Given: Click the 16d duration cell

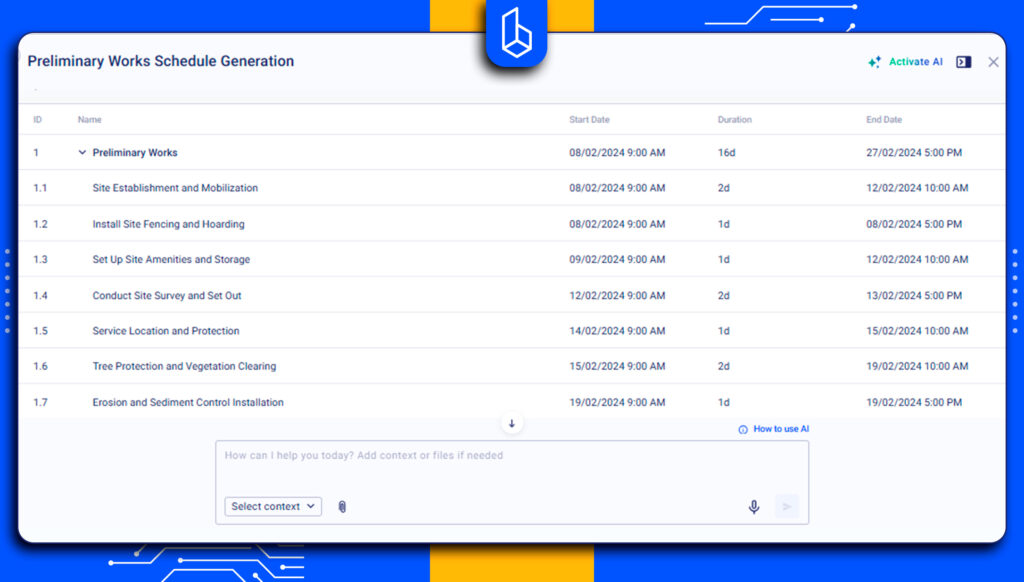Looking at the screenshot, I should pos(726,152).
